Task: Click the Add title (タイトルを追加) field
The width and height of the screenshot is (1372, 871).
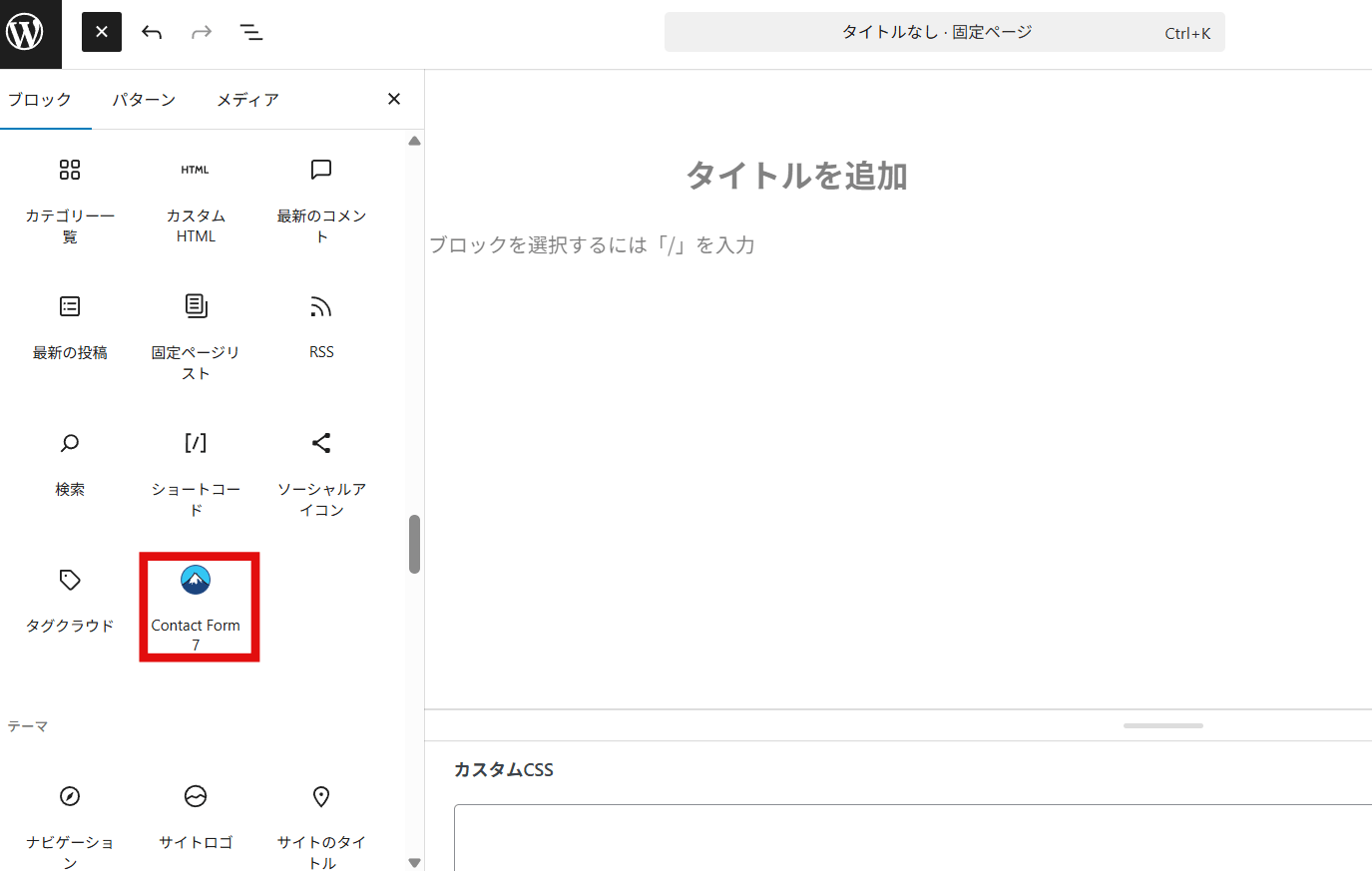Action: pos(796,176)
